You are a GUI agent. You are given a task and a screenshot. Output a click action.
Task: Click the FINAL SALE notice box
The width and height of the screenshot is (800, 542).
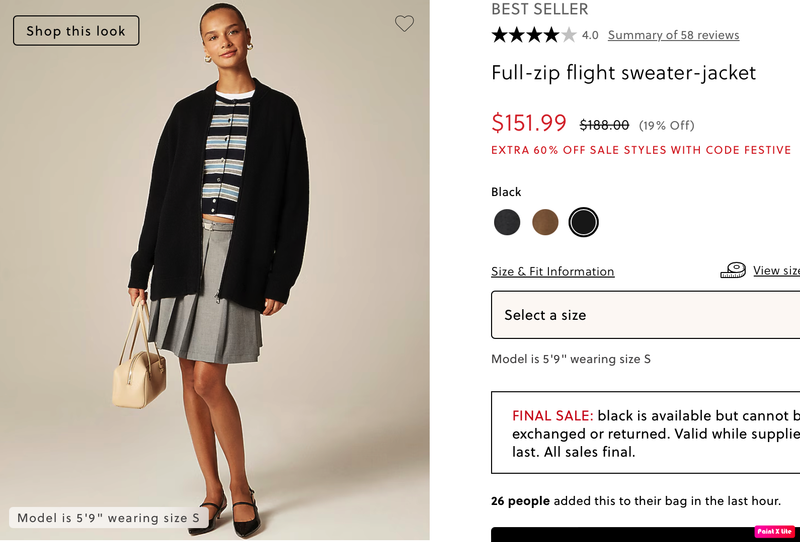[x=645, y=433]
